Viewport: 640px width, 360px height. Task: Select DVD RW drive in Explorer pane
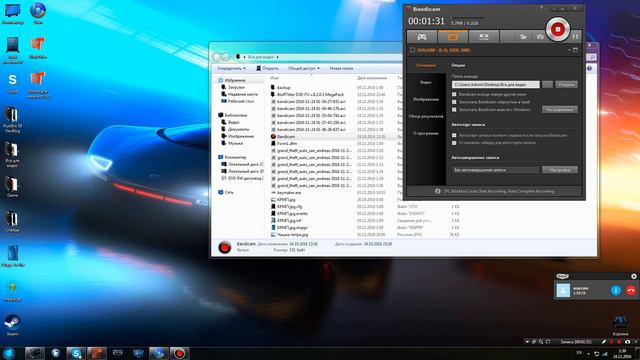(242, 178)
